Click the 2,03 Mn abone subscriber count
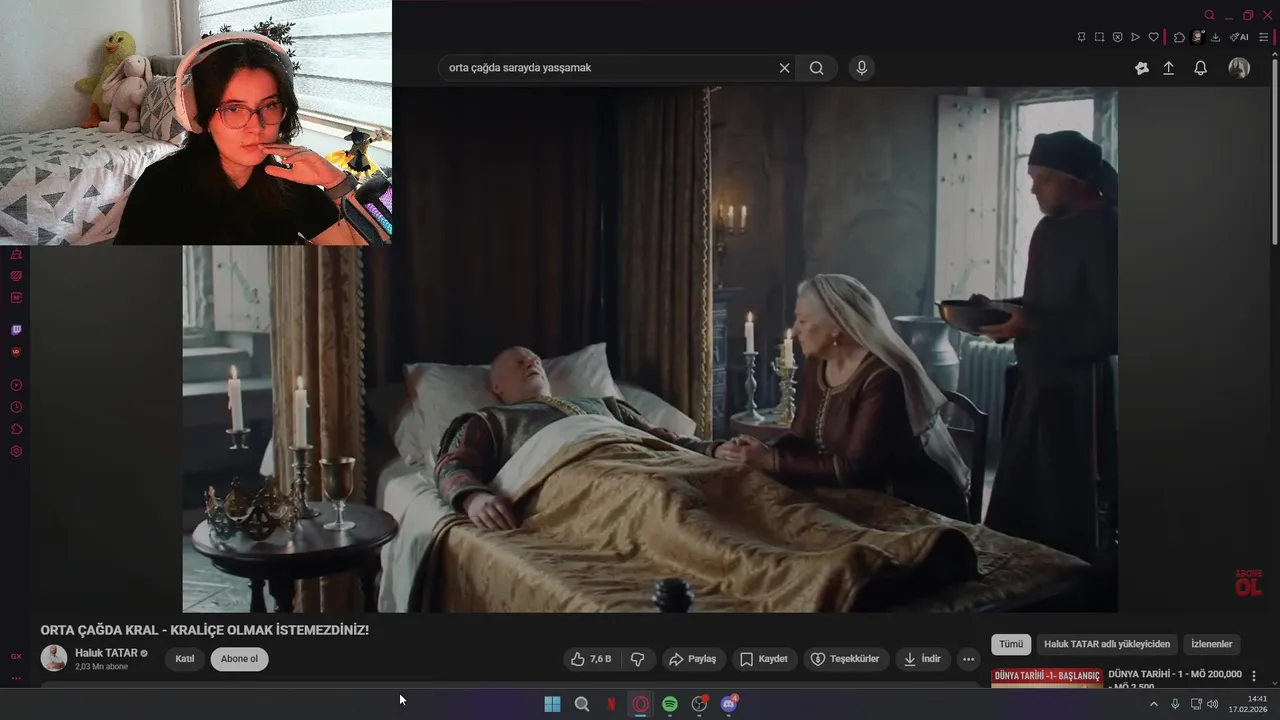This screenshot has height=720, width=1280. click(101, 667)
